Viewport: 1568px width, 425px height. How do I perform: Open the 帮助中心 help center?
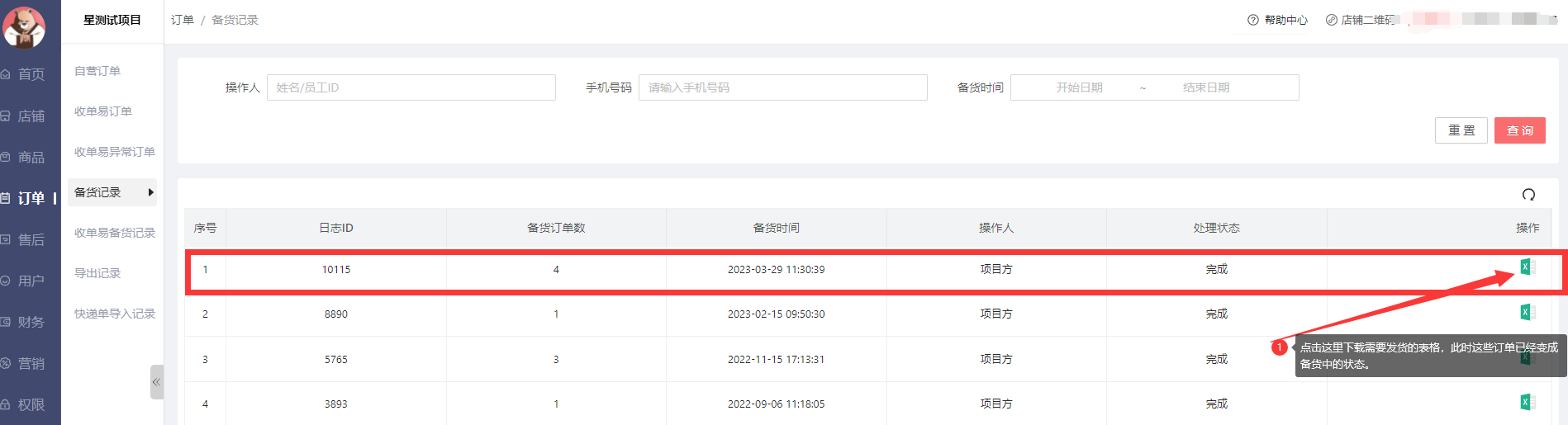pyautogui.click(x=1278, y=20)
